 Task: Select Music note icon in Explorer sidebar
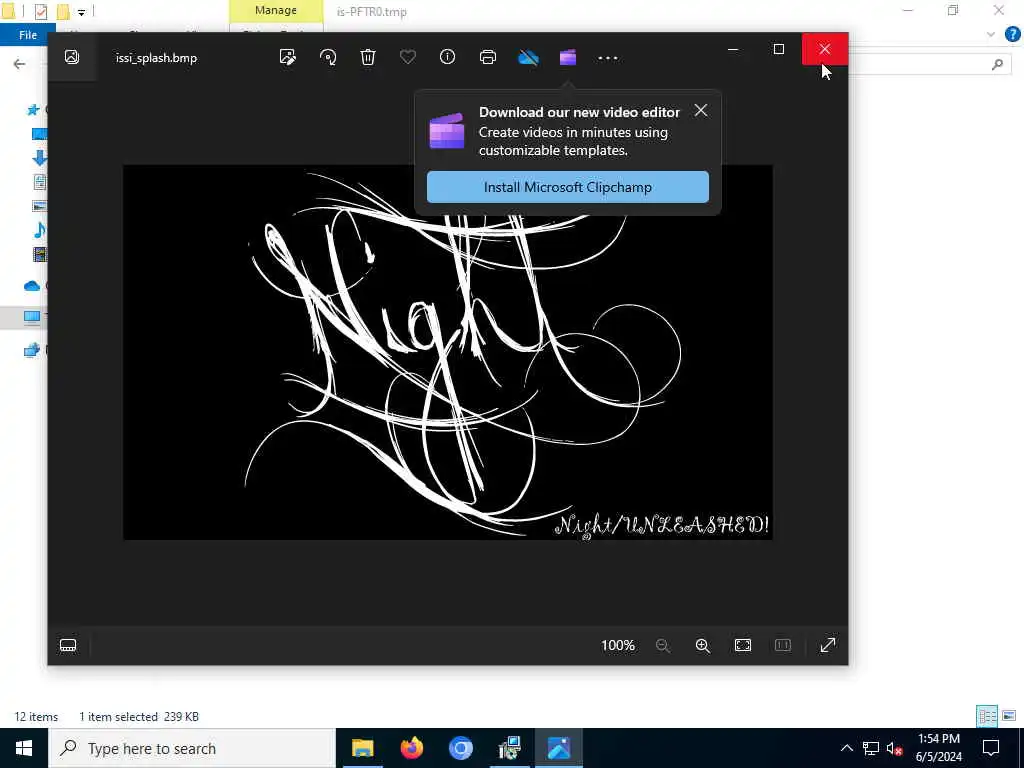[39, 230]
